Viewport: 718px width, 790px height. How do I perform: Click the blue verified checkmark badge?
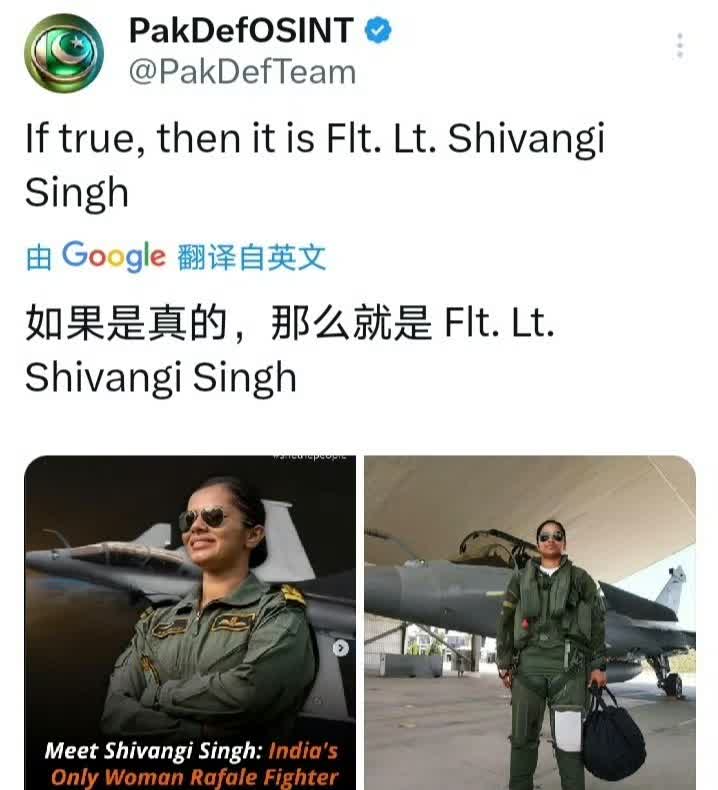[378, 30]
